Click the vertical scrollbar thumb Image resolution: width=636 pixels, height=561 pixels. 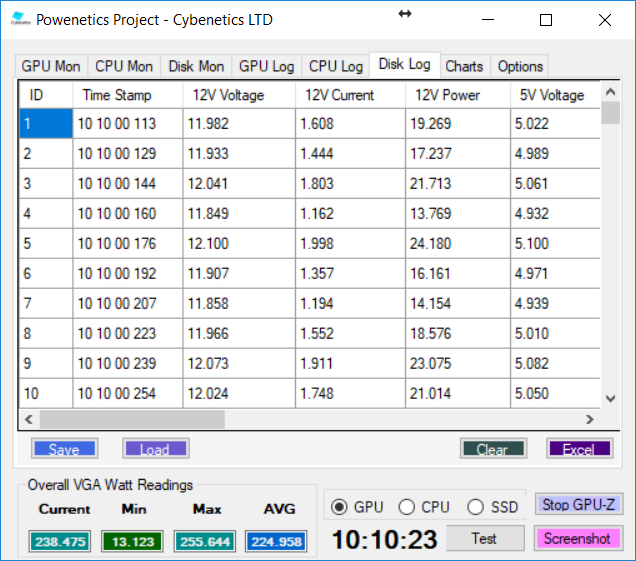click(x=610, y=113)
